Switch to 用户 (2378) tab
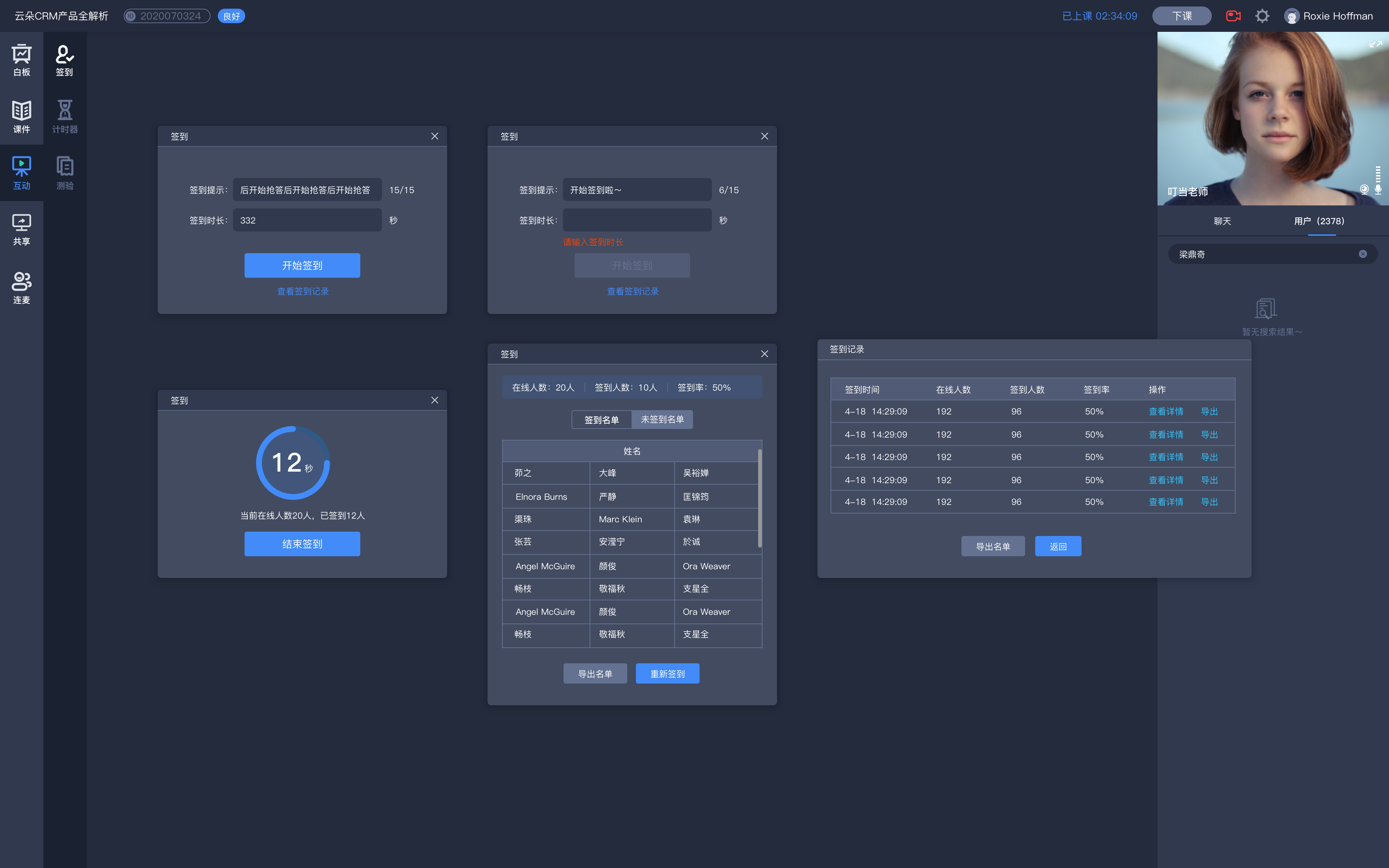 pos(1319,221)
